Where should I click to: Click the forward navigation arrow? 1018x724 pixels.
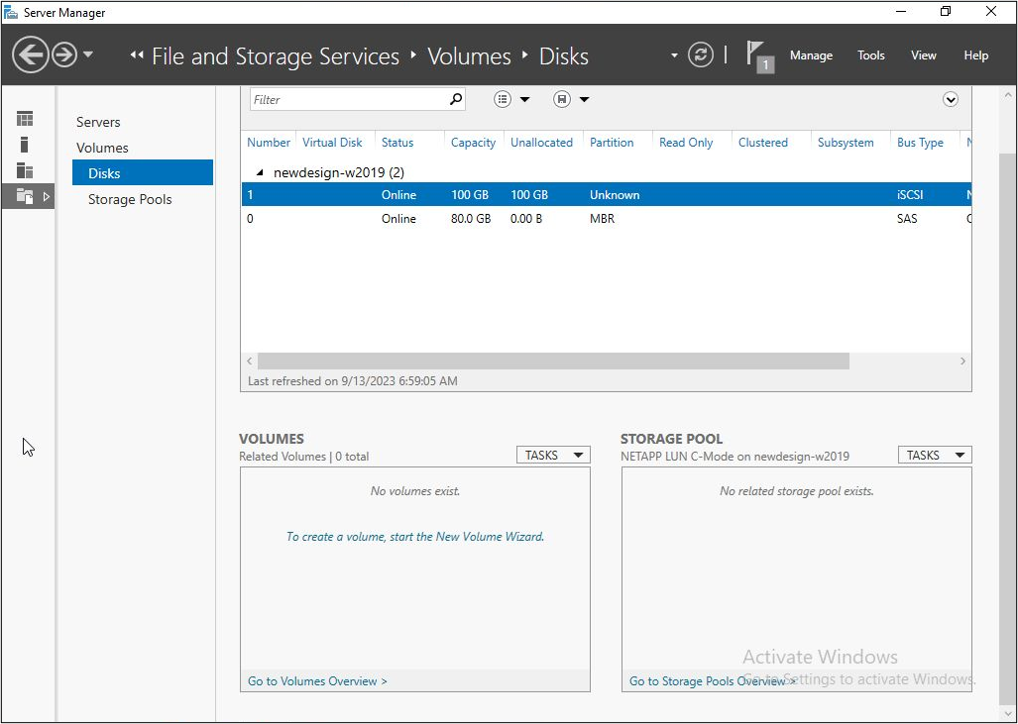click(65, 55)
